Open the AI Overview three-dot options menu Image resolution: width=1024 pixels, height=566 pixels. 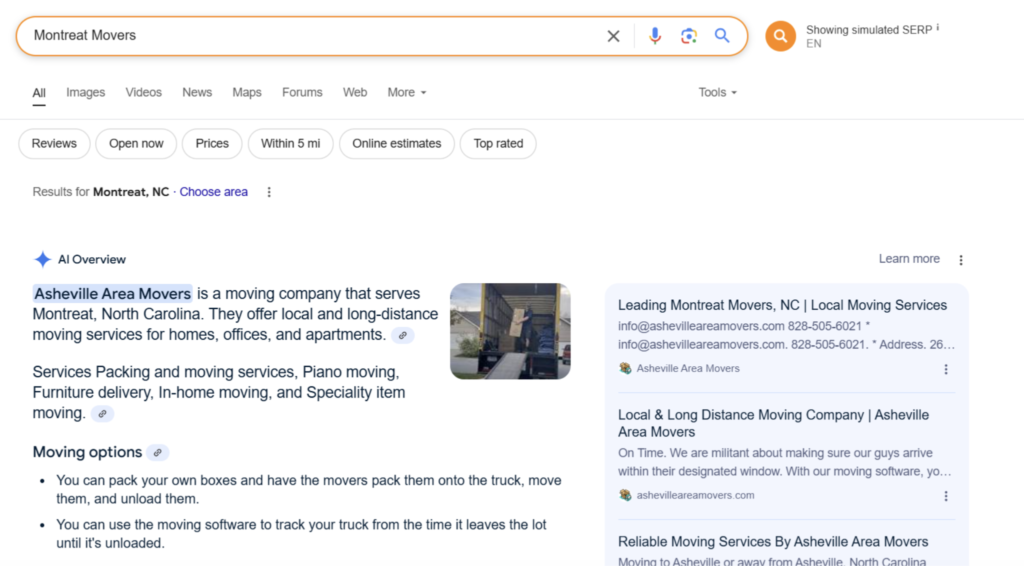(961, 260)
